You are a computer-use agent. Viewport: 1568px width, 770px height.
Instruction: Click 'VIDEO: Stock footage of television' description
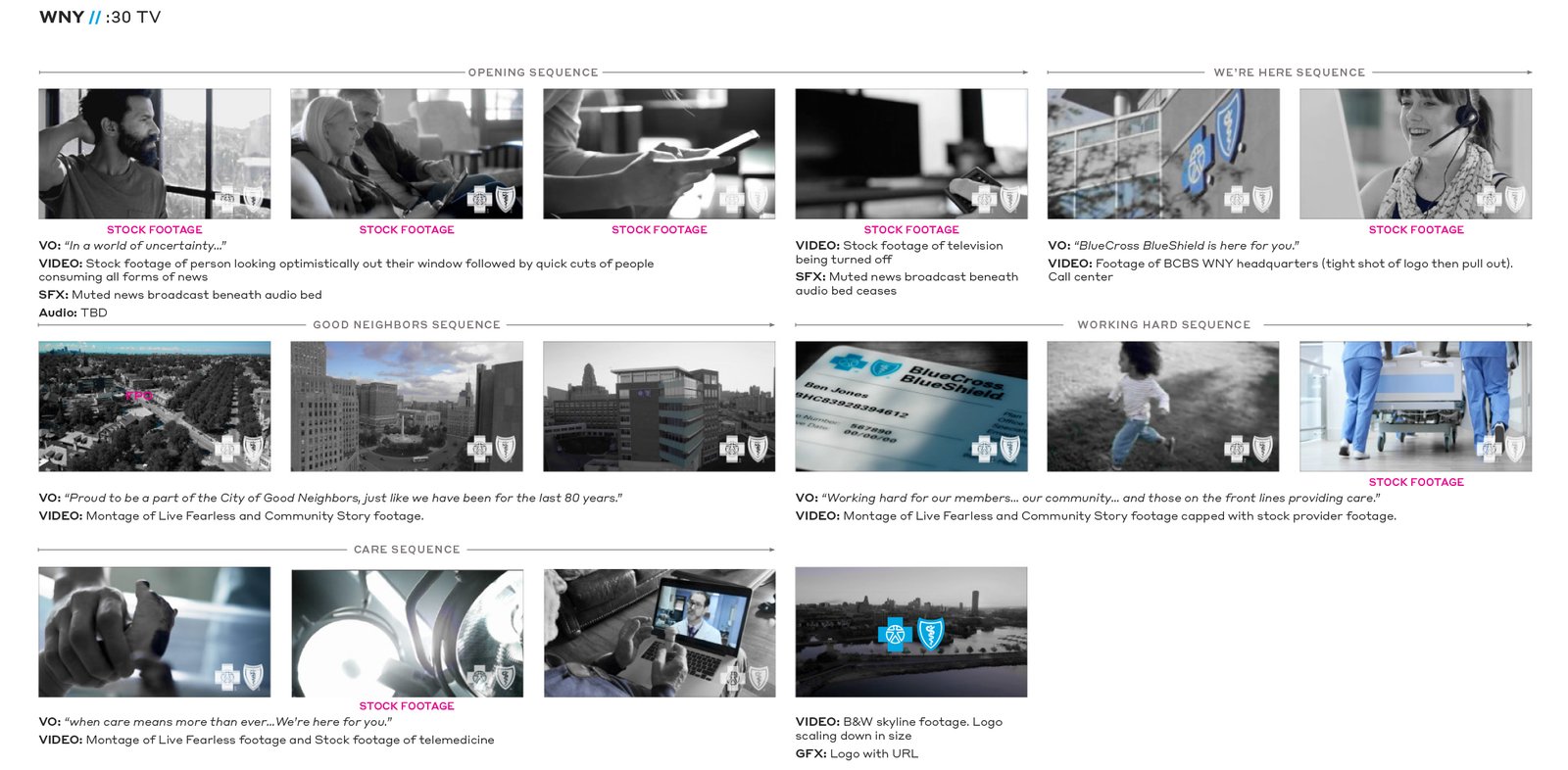click(900, 253)
